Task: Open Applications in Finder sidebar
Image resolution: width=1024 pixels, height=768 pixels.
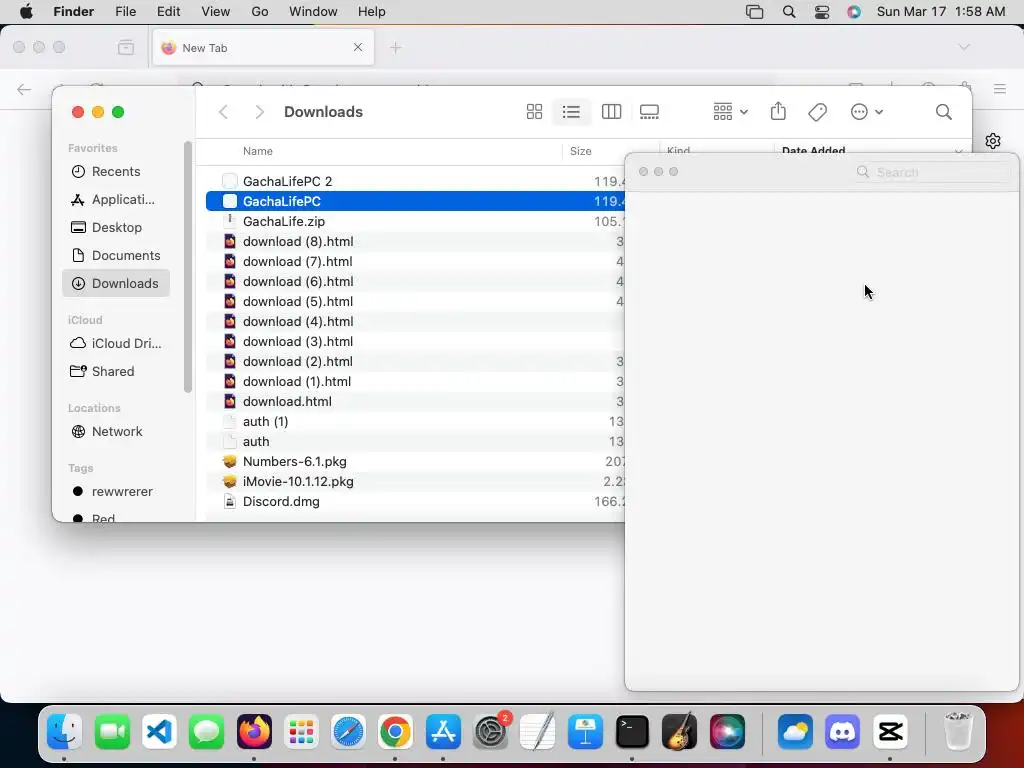Action: [x=116, y=199]
